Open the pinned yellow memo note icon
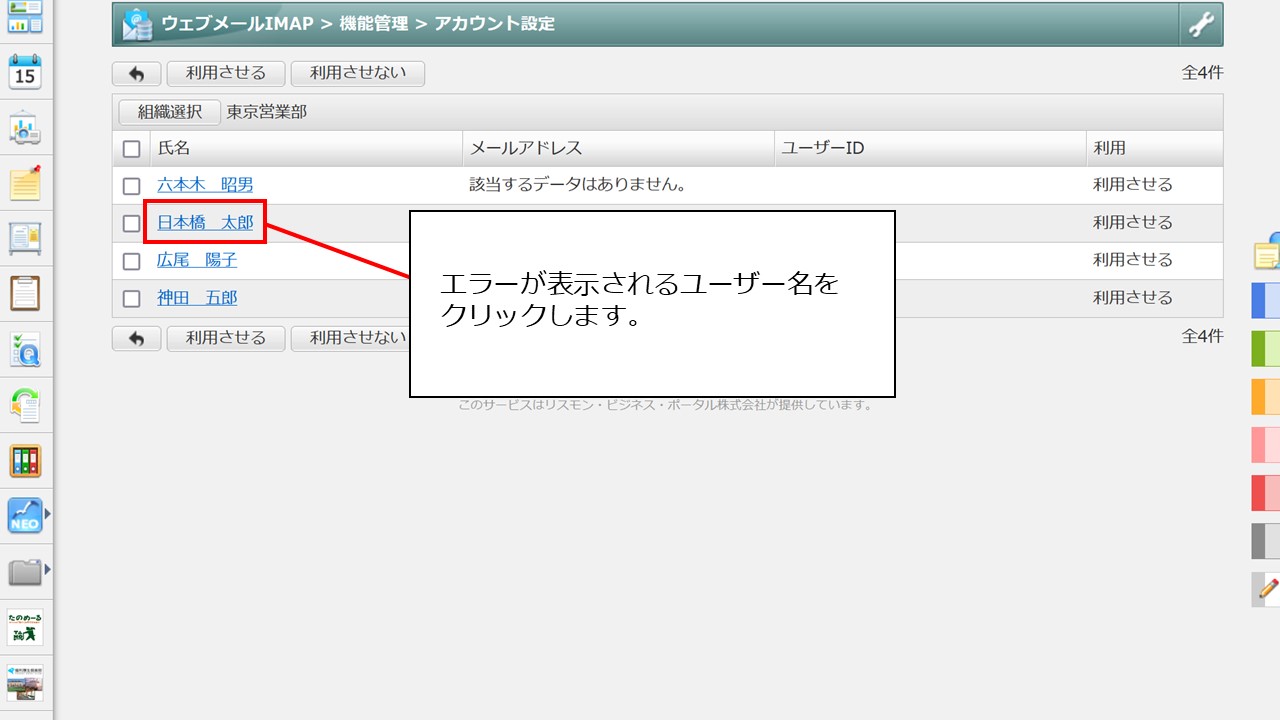Screen dimensions: 1280x720 coord(25,183)
